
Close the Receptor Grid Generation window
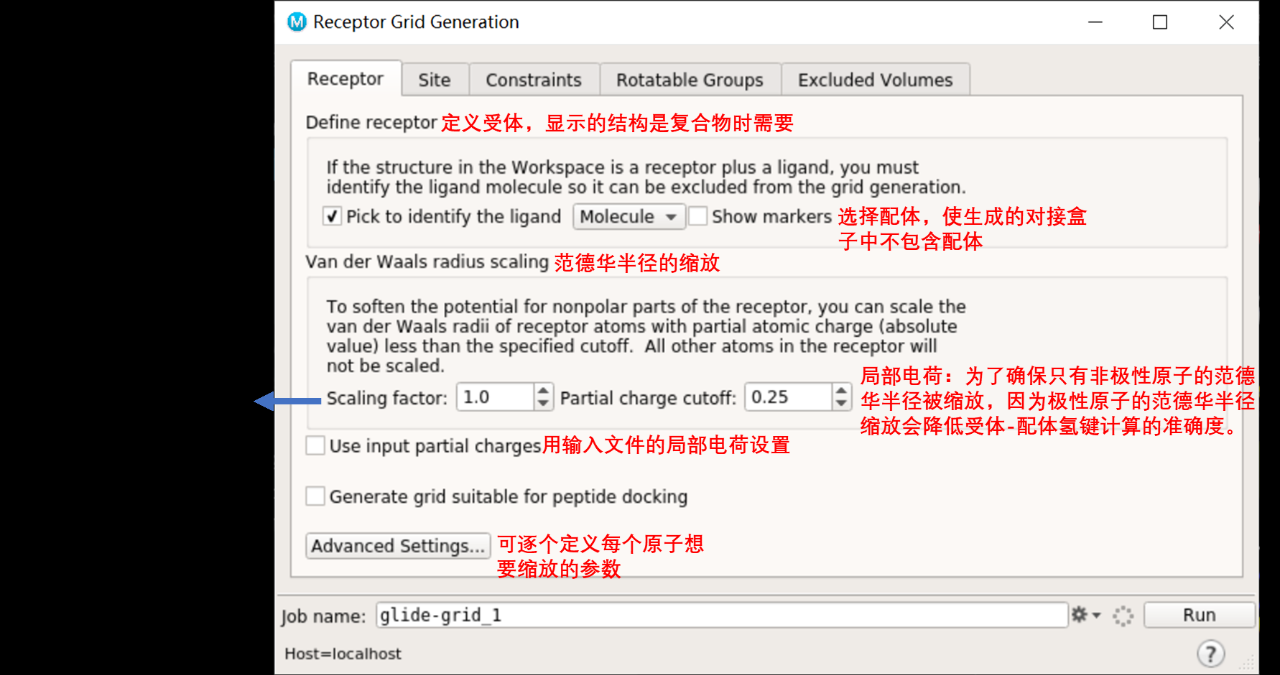point(1227,22)
